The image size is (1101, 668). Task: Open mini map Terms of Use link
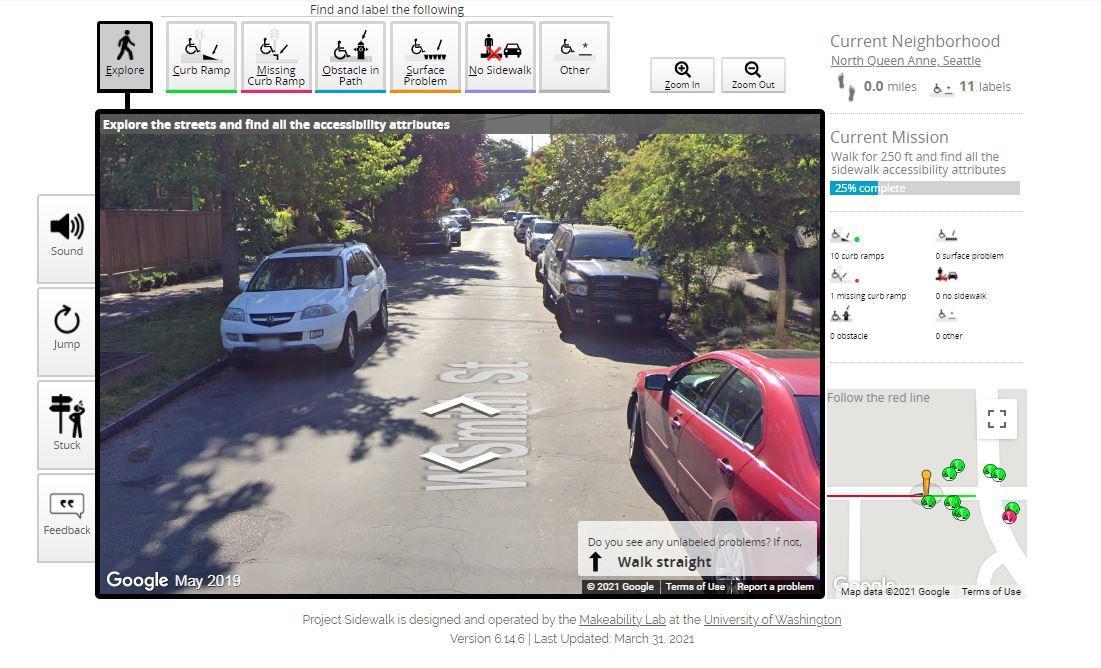(x=991, y=591)
